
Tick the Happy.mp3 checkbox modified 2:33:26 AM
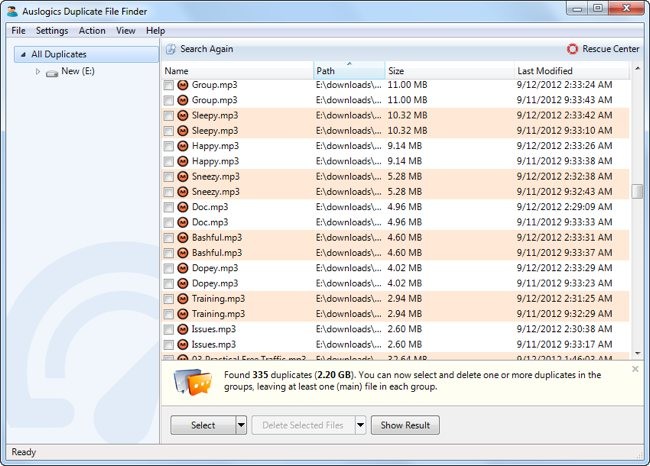[168, 146]
